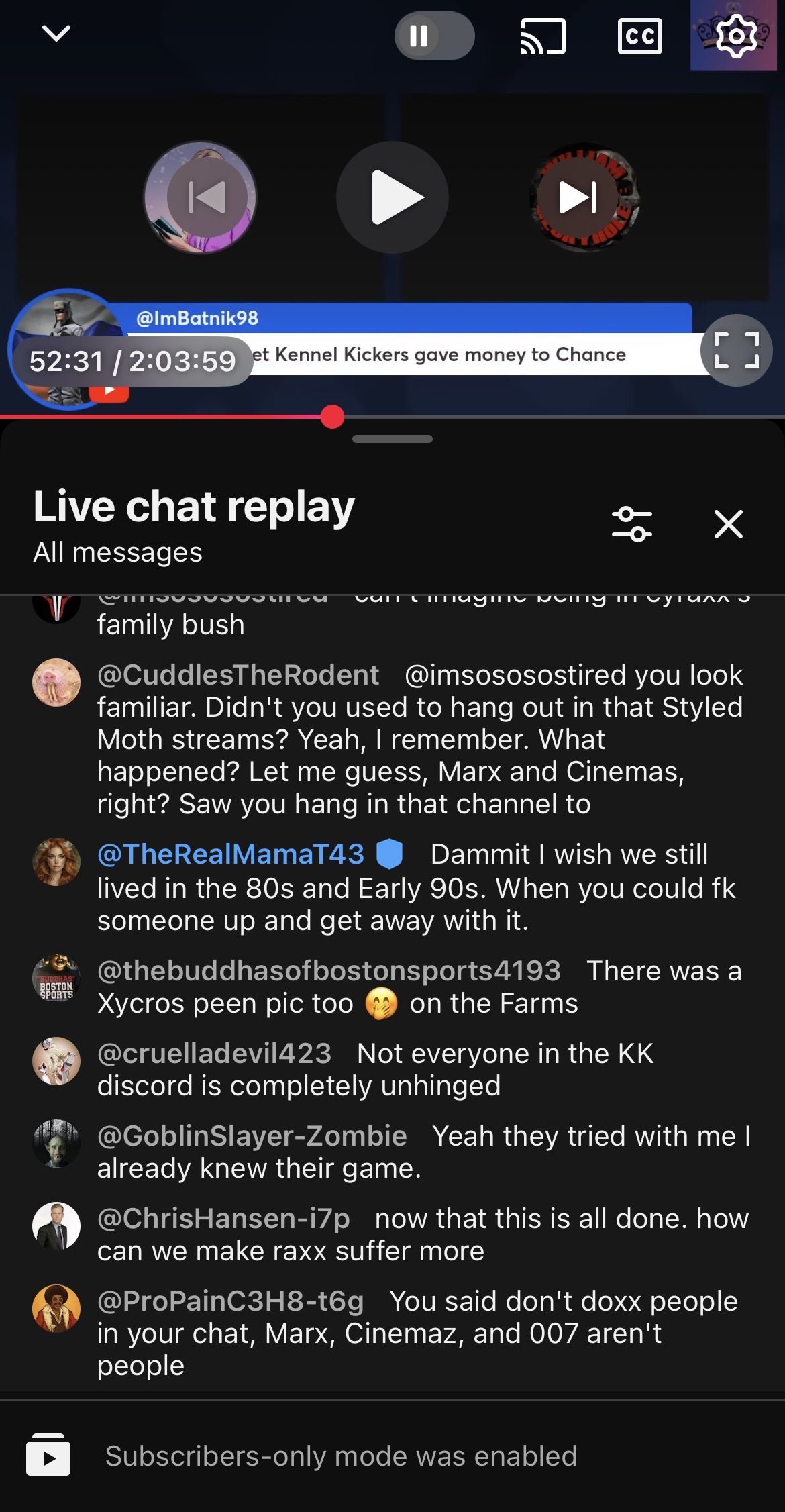Collapse the video player with the down chevron
Viewport: 785px width, 1512px height.
tap(56, 33)
